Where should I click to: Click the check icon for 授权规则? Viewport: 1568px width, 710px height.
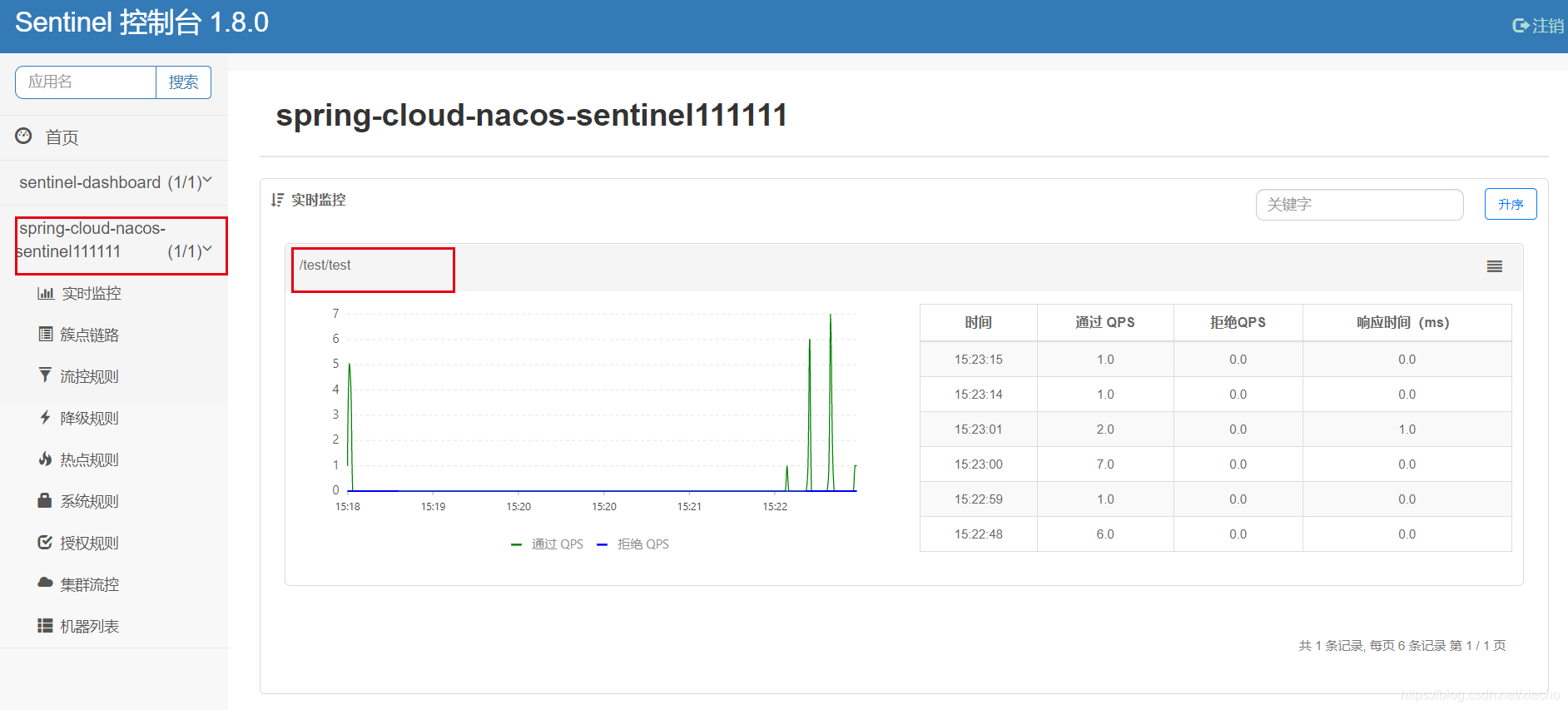click(x=45, y=542)
